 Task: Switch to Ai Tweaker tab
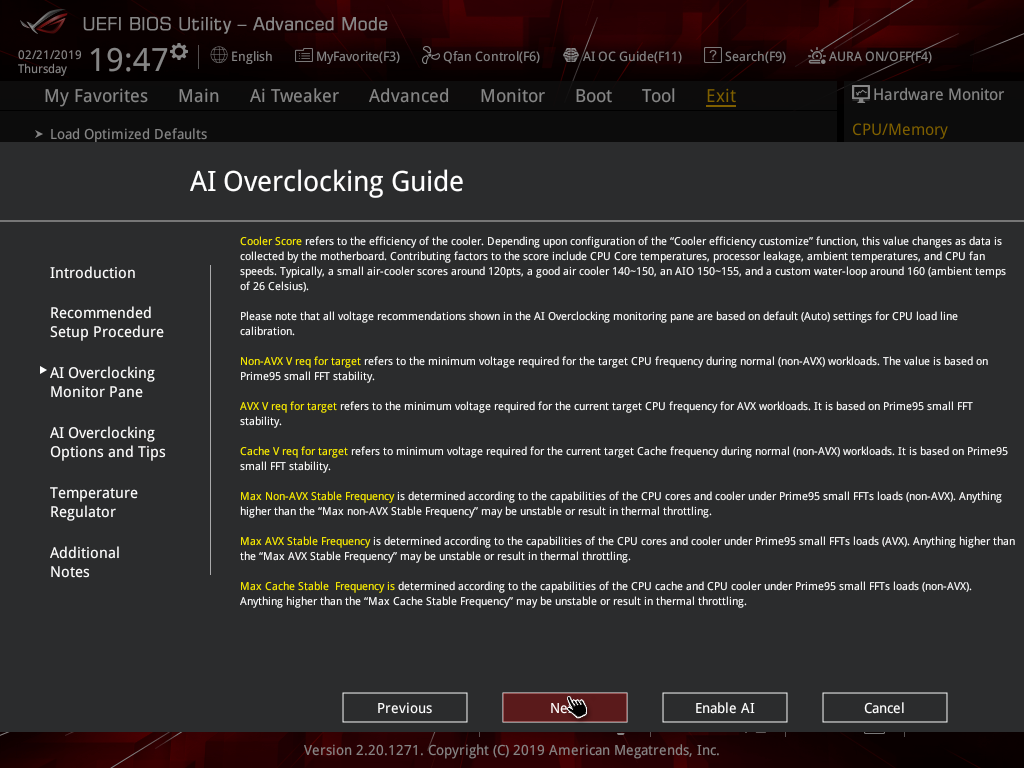294,96
